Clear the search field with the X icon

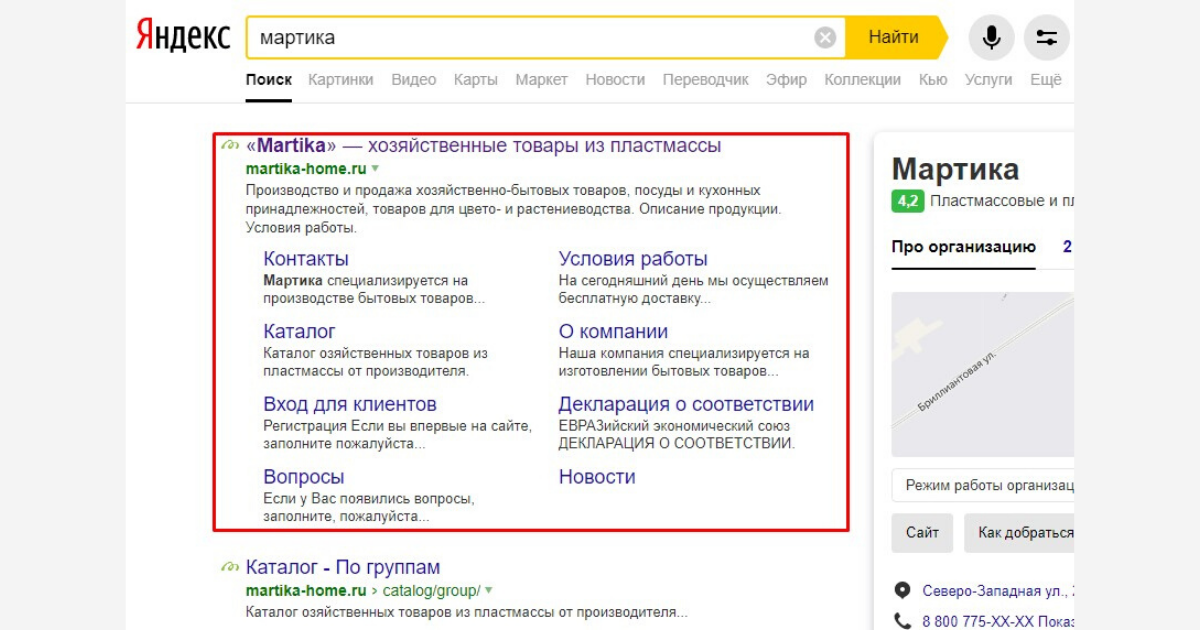click(825, 38)
